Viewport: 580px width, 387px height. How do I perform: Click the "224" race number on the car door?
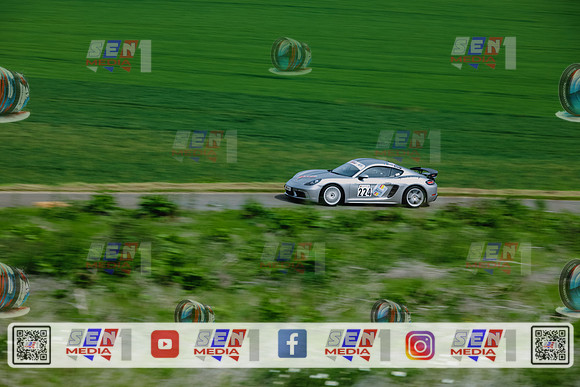pos(364,191)
